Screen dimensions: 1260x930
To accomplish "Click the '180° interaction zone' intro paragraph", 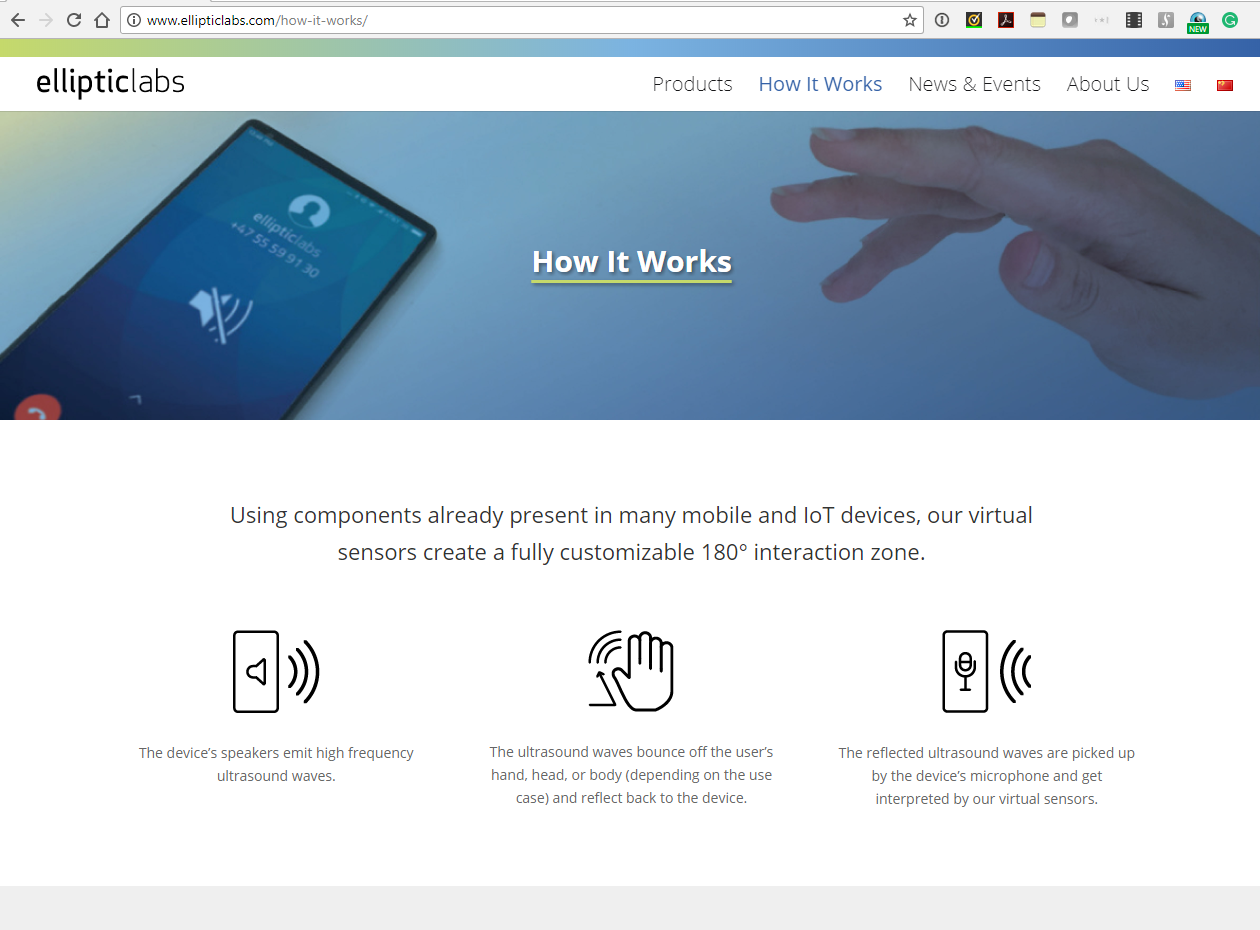I will click(631, 533).
